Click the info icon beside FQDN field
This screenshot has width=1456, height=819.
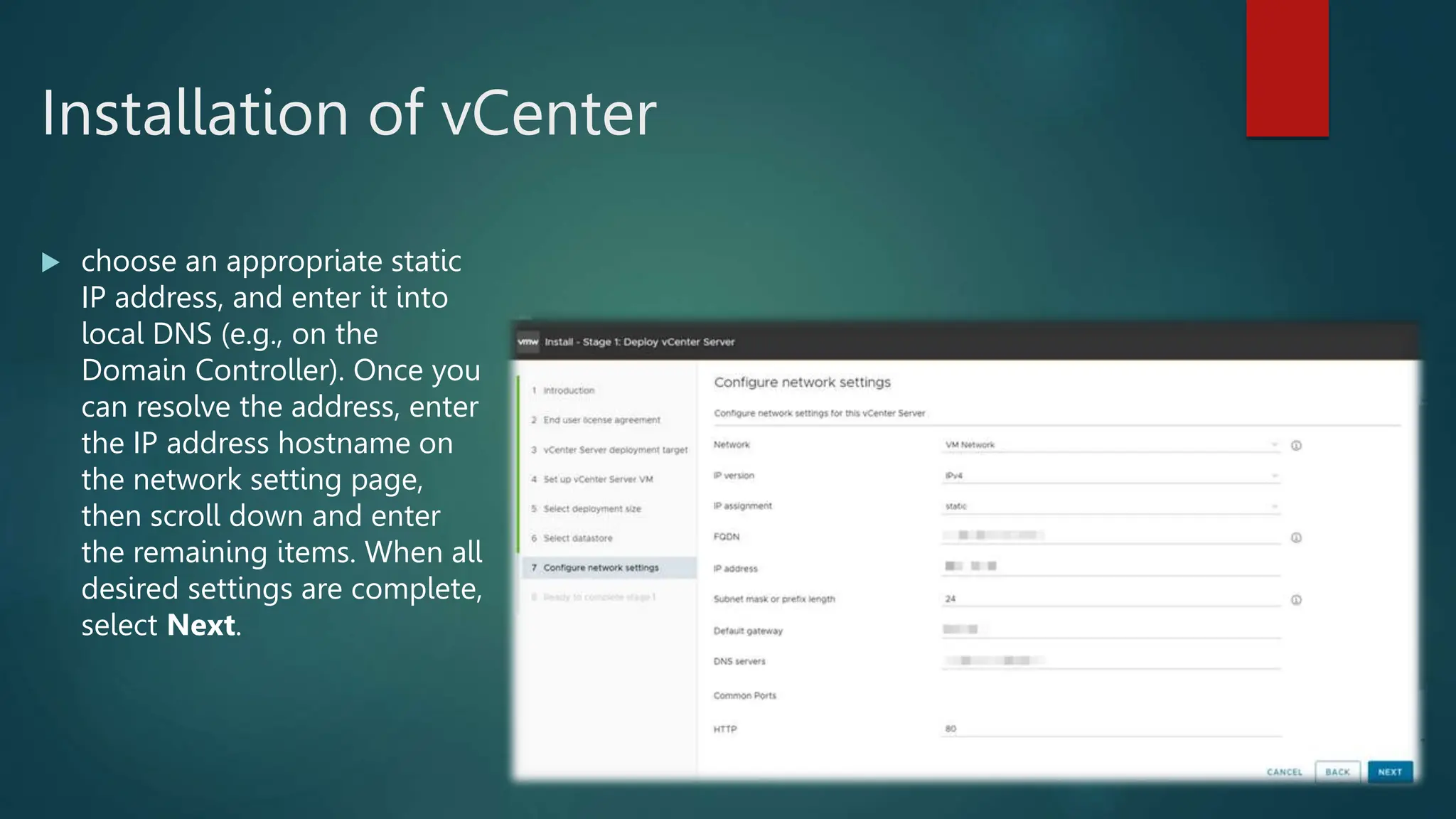1296,538
